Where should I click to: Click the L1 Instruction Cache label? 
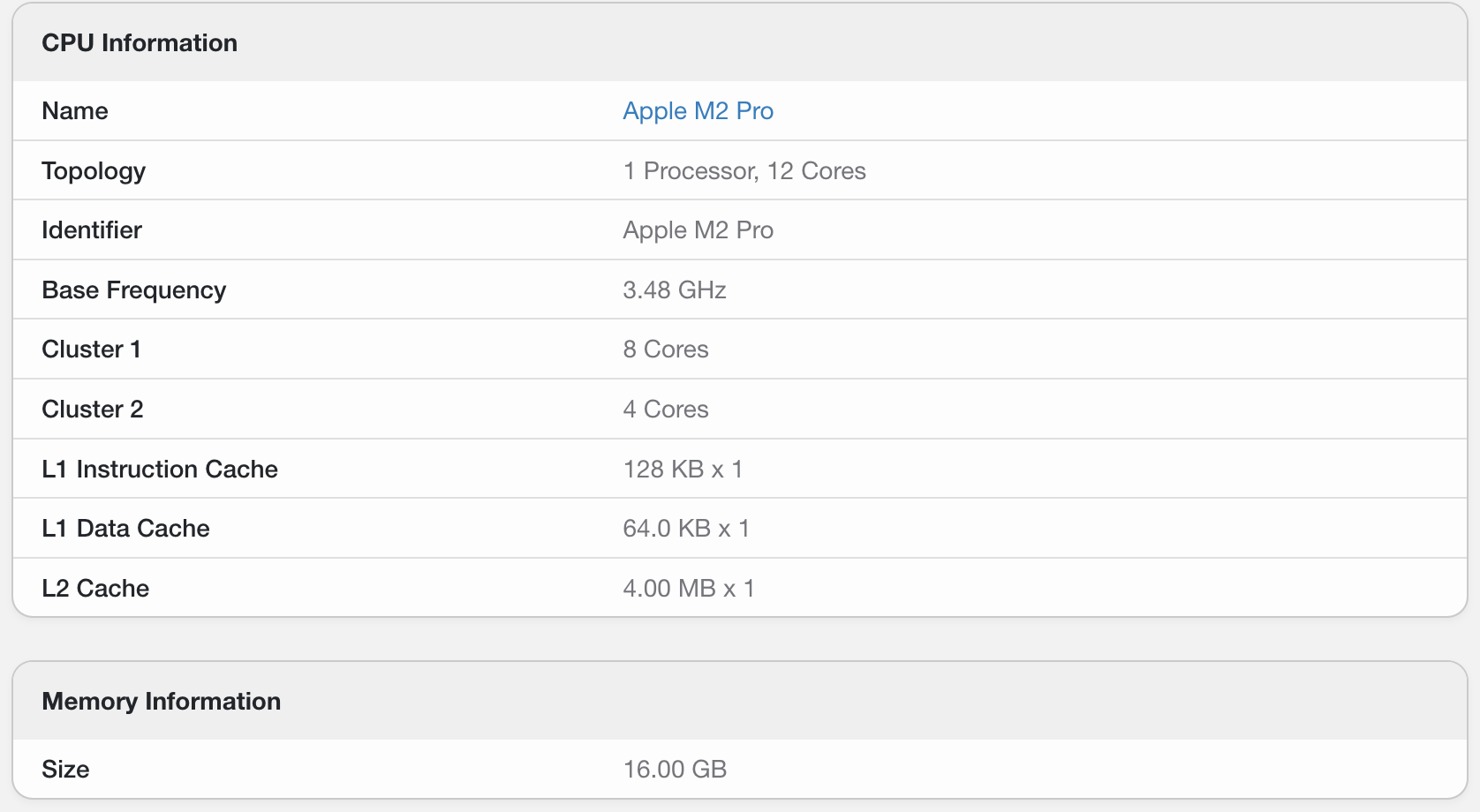pyautogui.click(x=159, y=469)
